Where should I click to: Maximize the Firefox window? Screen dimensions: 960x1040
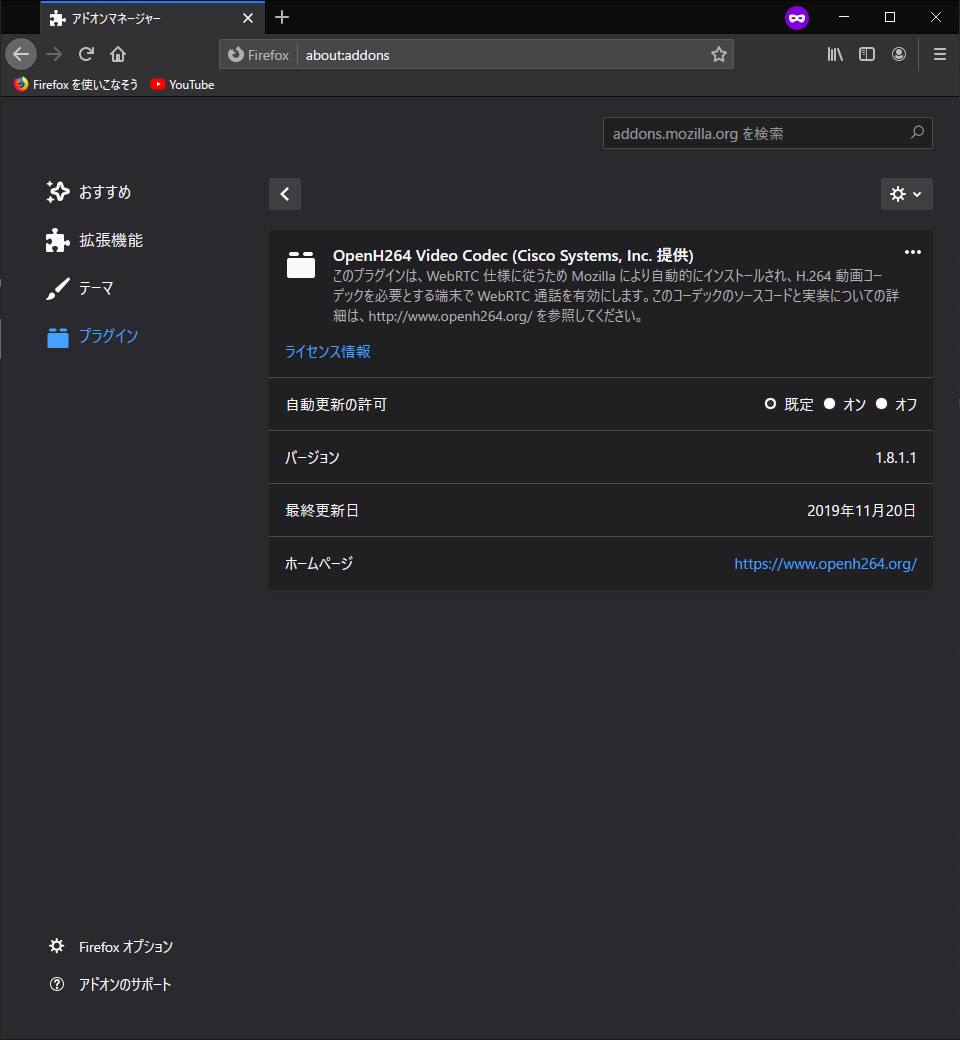tap(890, 17)
